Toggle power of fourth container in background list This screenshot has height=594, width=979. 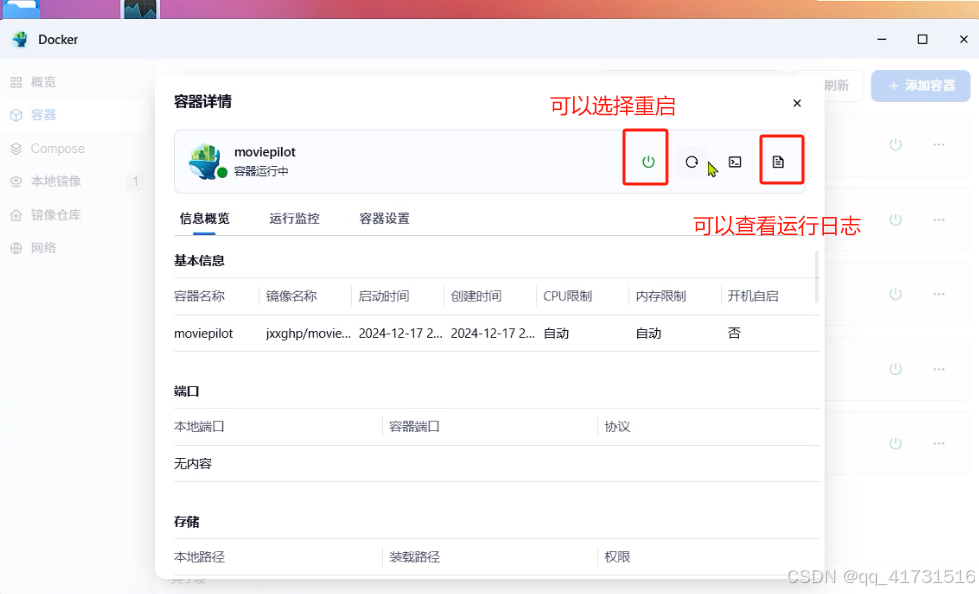pyautogui.click(x=895, y=369)
